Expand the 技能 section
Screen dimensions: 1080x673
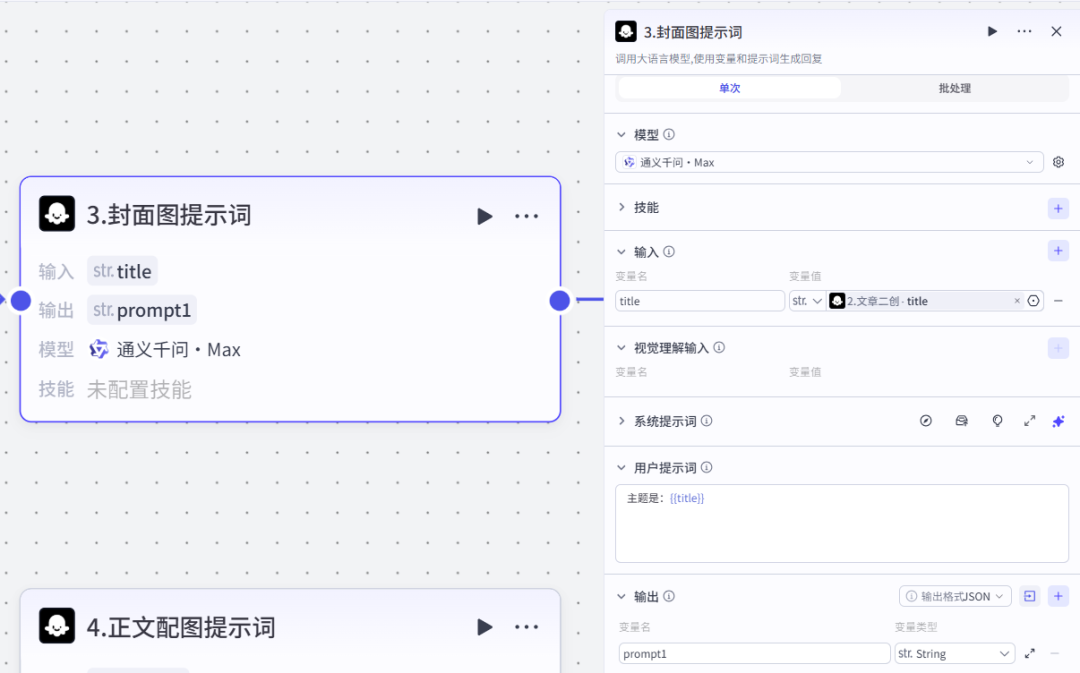tap(622, 208)
